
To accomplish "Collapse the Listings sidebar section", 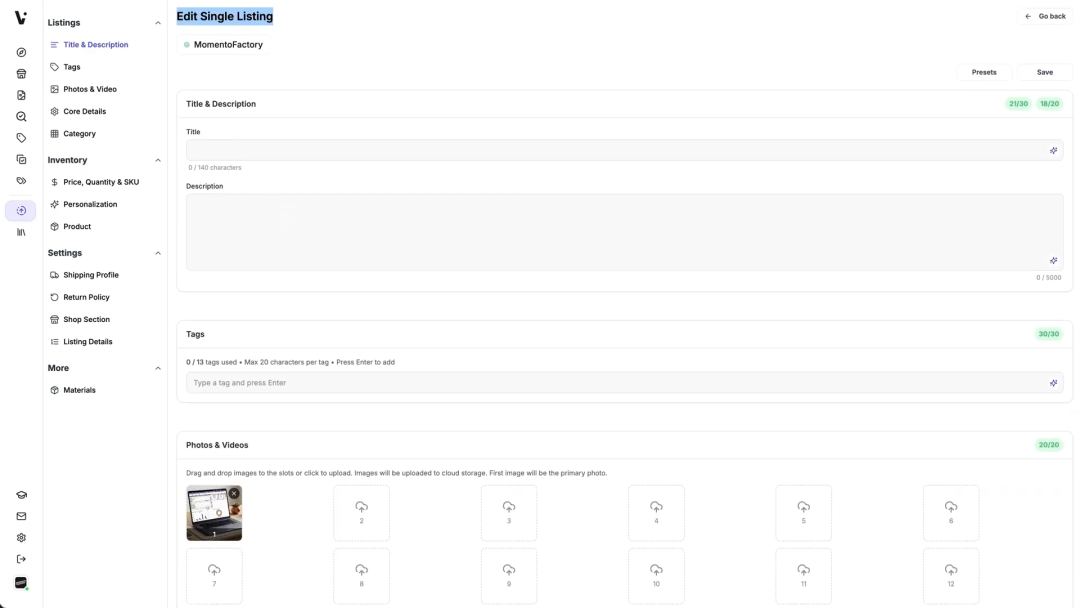I will pyautogui.click(x=158, y=23).
